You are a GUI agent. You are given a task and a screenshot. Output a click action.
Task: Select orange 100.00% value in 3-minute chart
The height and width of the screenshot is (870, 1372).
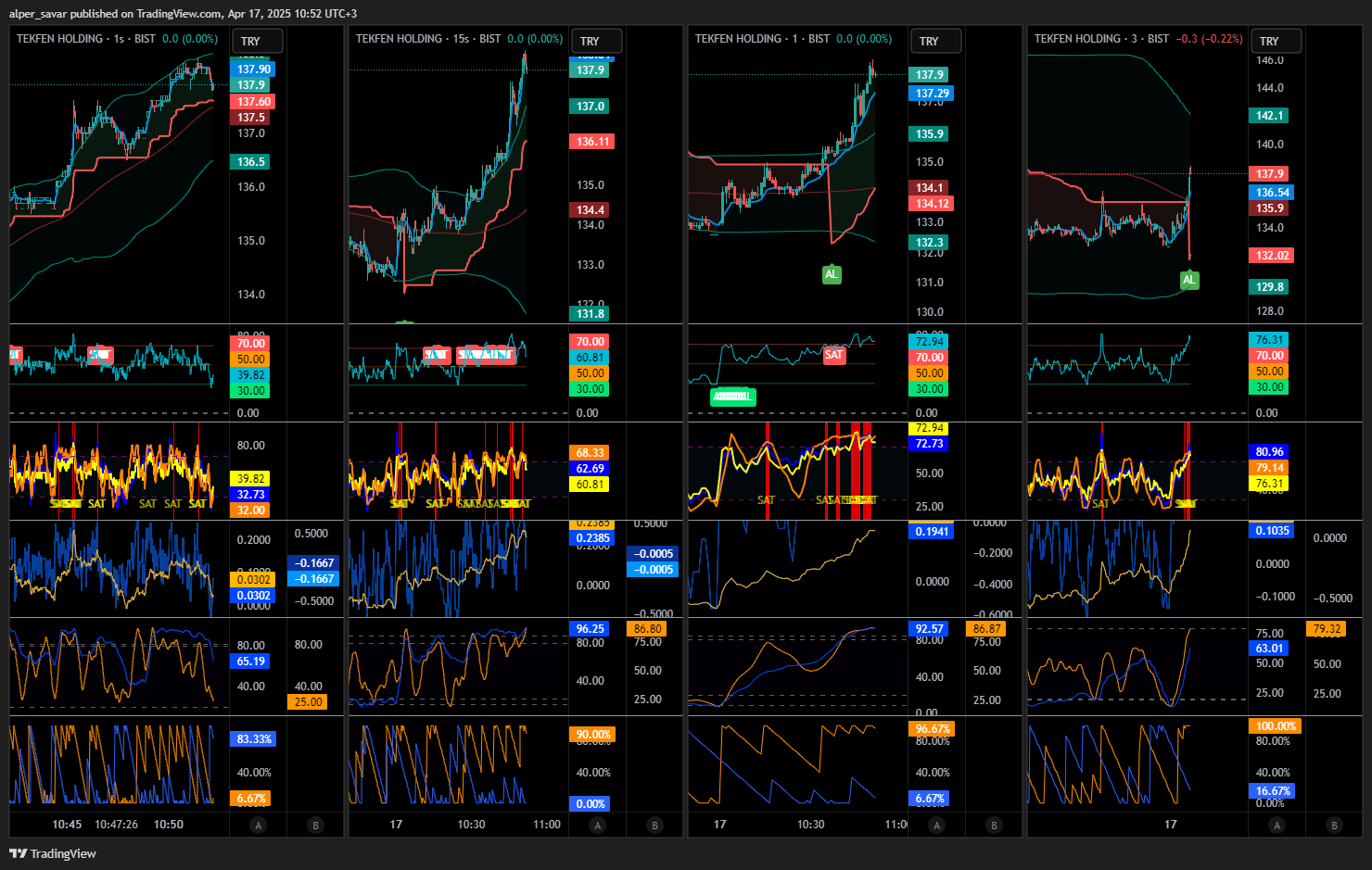[1275, 726]
